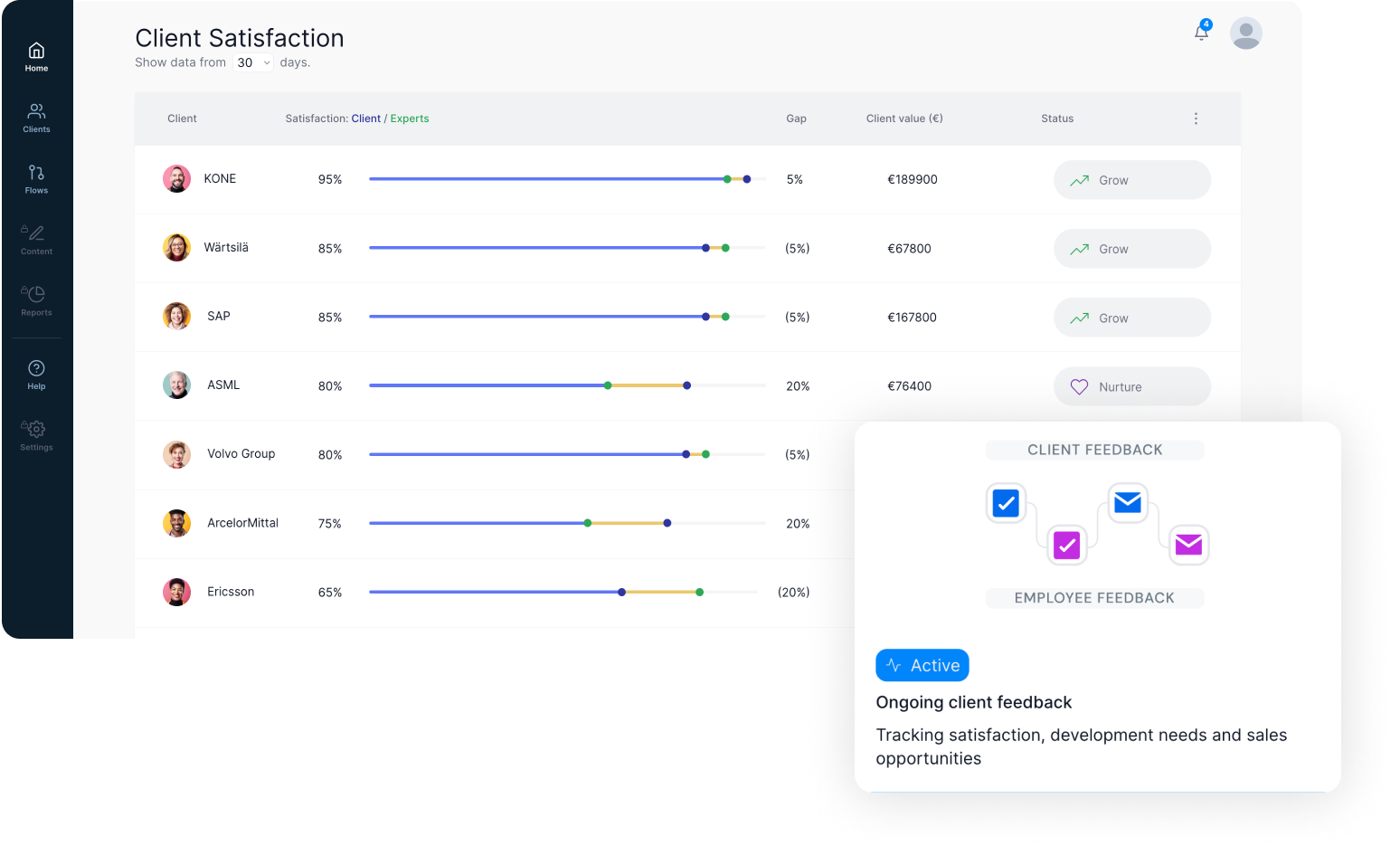
Task: Click Ericsson's client avatar
Action: [x=176, y=592]
